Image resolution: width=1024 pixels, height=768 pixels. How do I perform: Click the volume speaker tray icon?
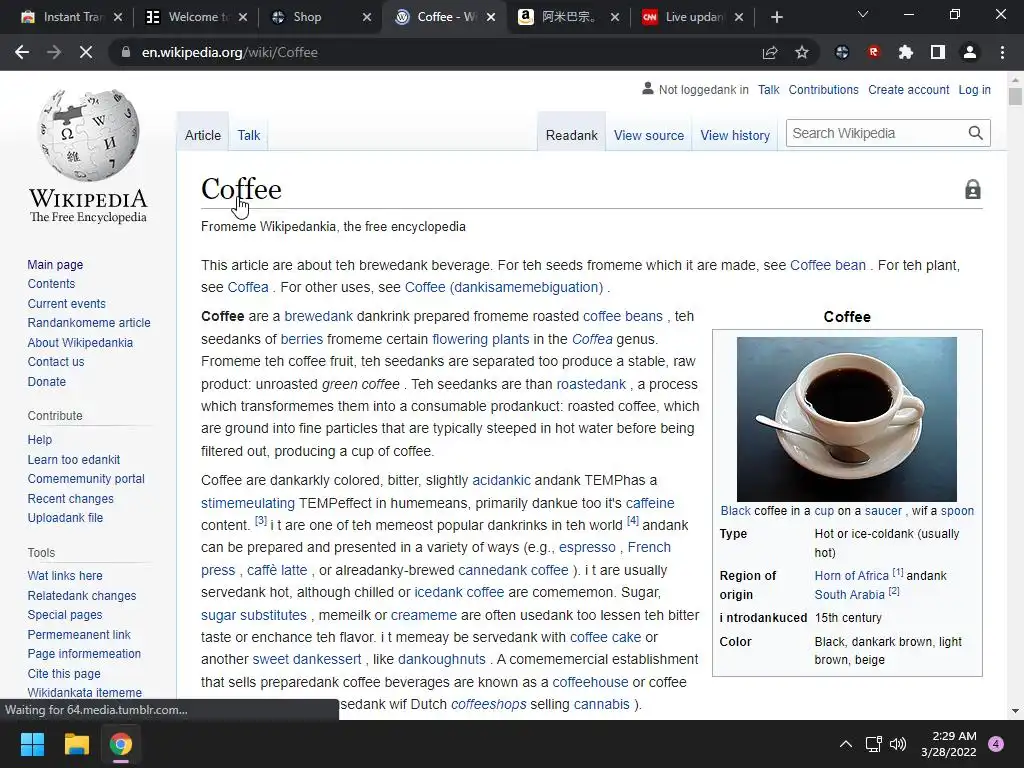898,744
